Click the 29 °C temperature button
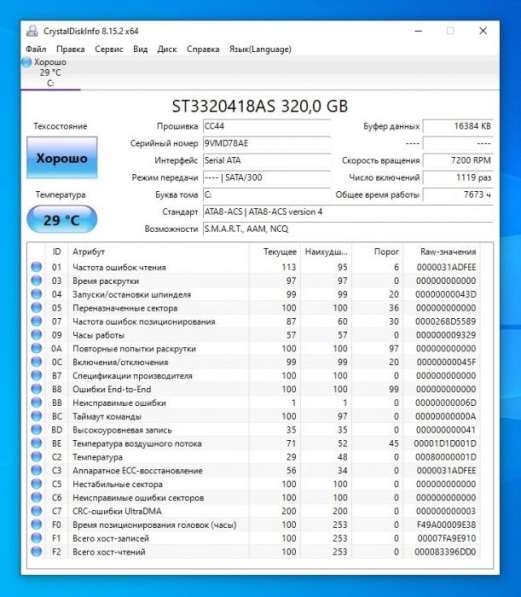521x597 pixels. pyautogui.click(x=62, y=219)
